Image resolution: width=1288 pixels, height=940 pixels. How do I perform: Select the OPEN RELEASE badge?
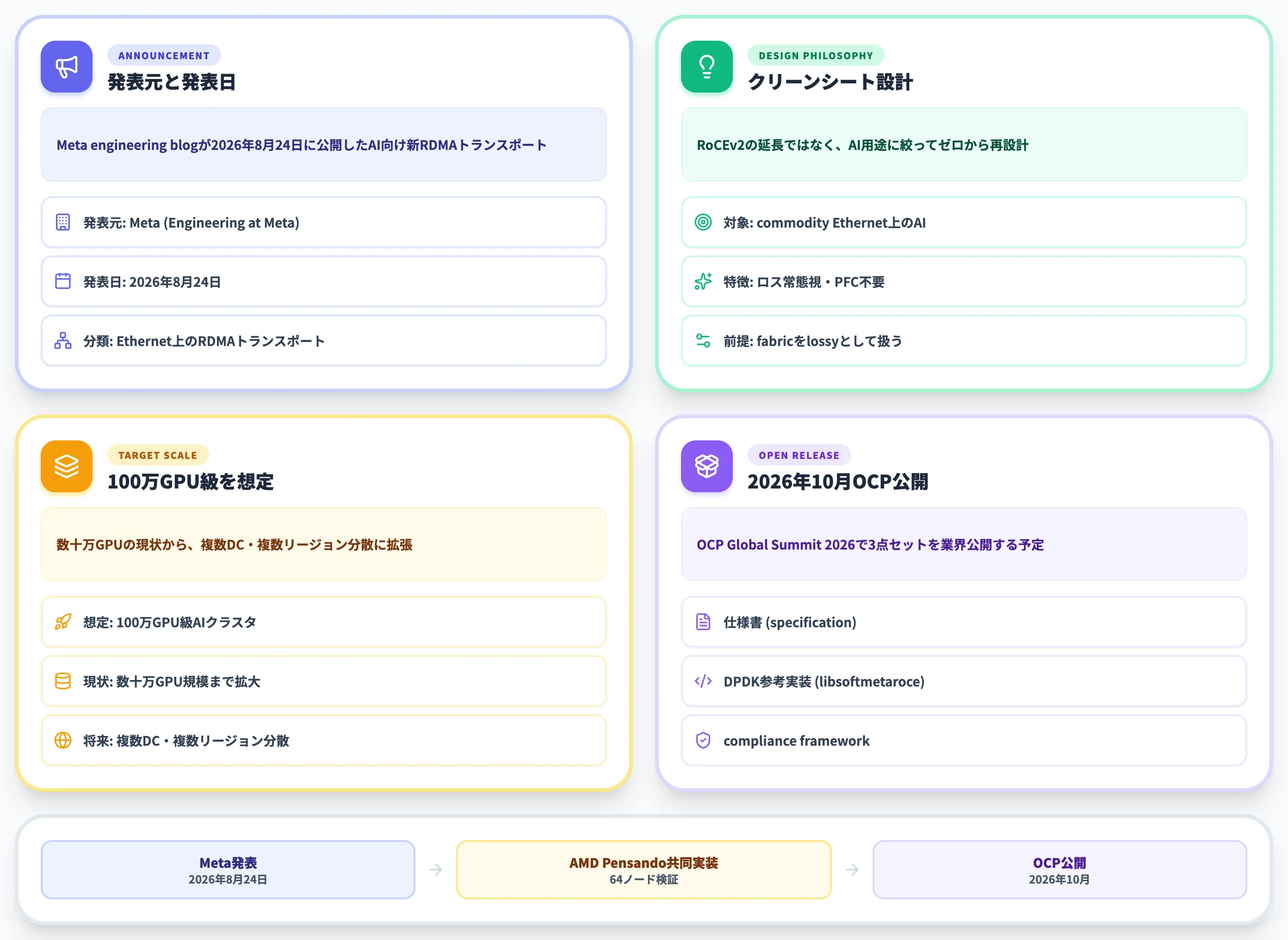(799, 455)
